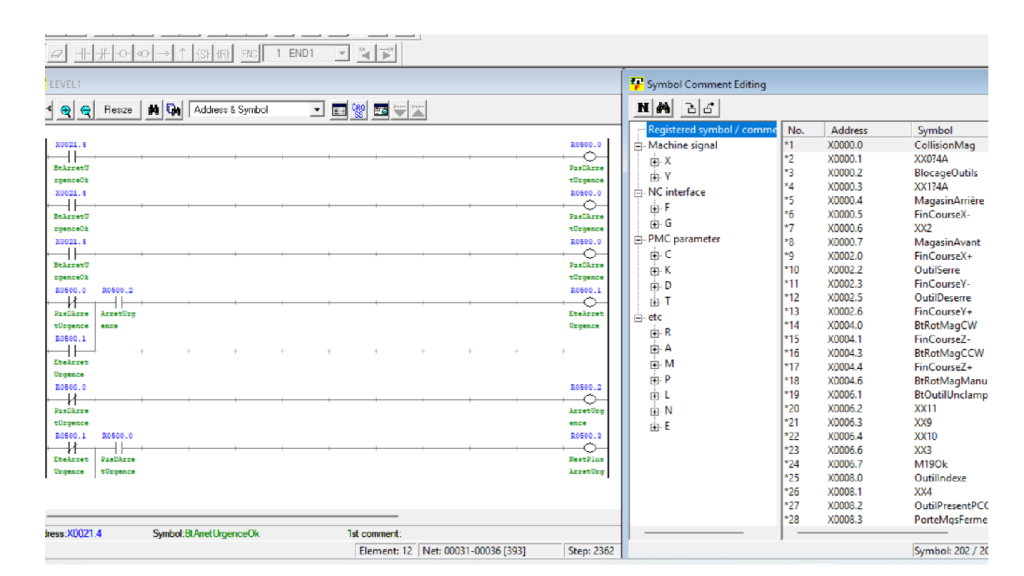The height and width of the screenshot is (576, 1024).
Task: Jump down to next ladder section icon
Action: [400, 110]
